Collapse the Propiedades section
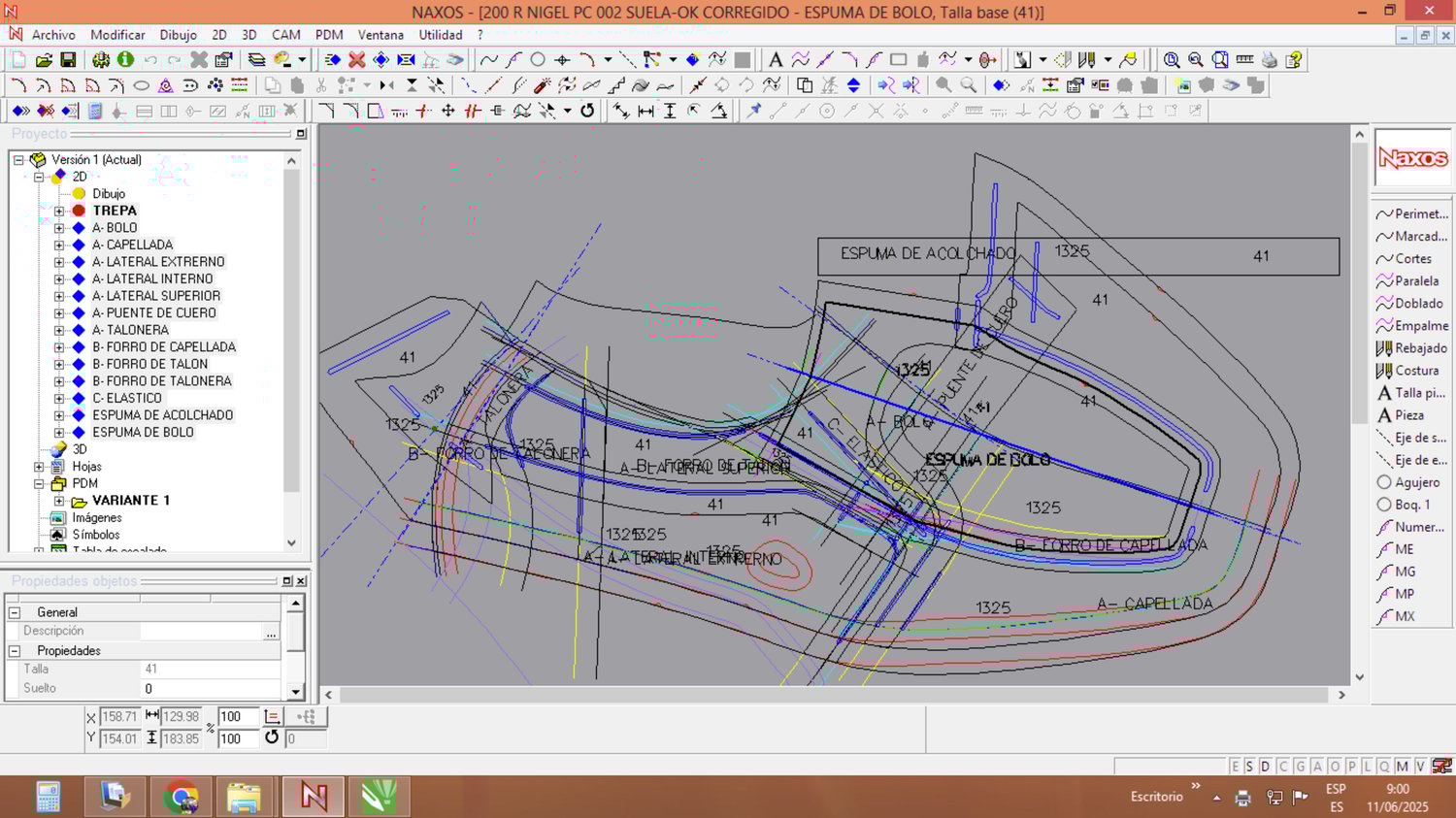This screenshot has height=818, width=1456. (x=15, y=651)
